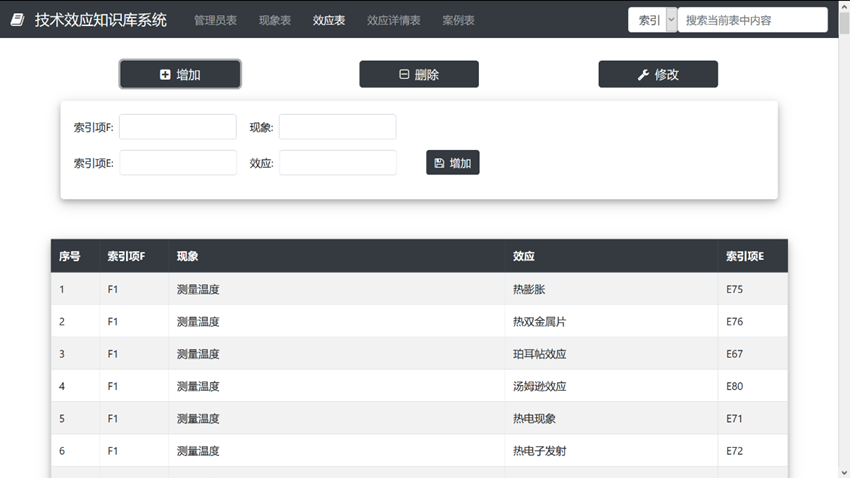
Task: Click the page vertical scrollbar thumb
Action: 844,22
